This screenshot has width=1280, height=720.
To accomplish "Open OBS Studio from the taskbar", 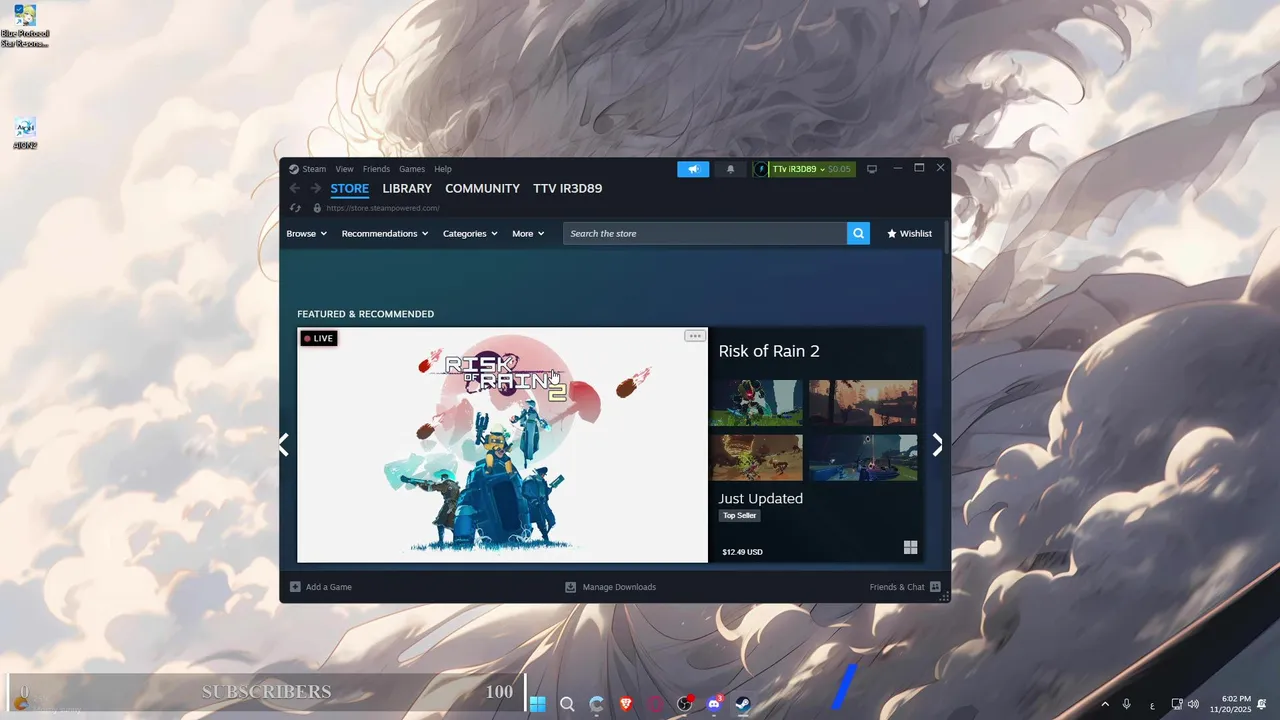I will 685,704.
